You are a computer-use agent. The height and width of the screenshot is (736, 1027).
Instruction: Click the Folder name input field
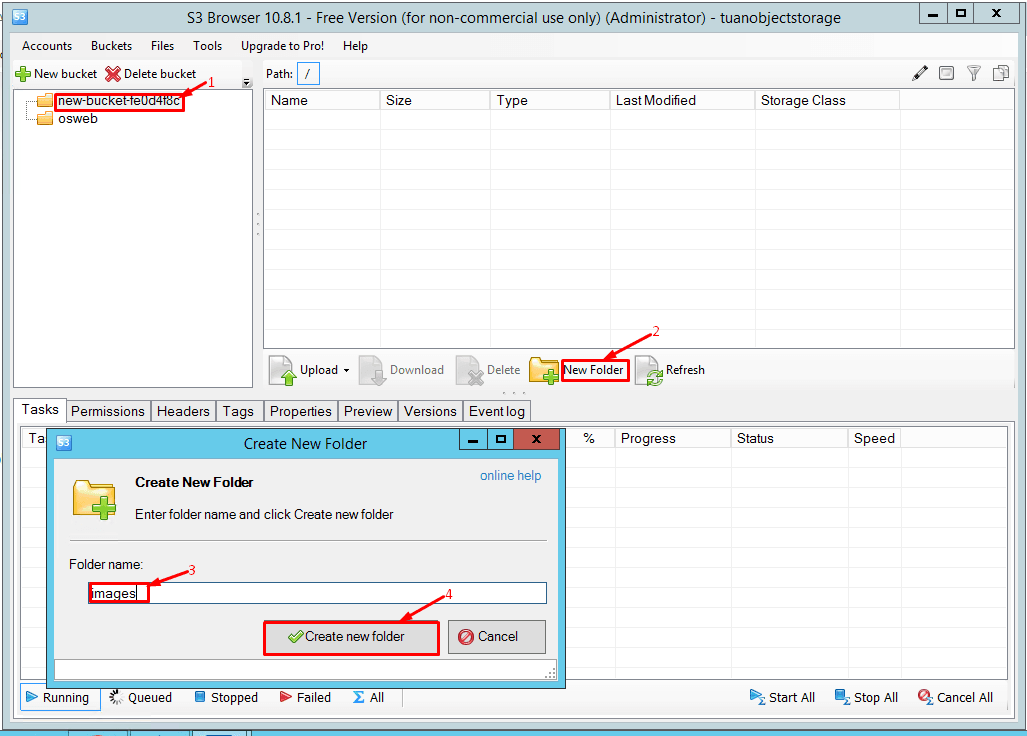point(318,593)
